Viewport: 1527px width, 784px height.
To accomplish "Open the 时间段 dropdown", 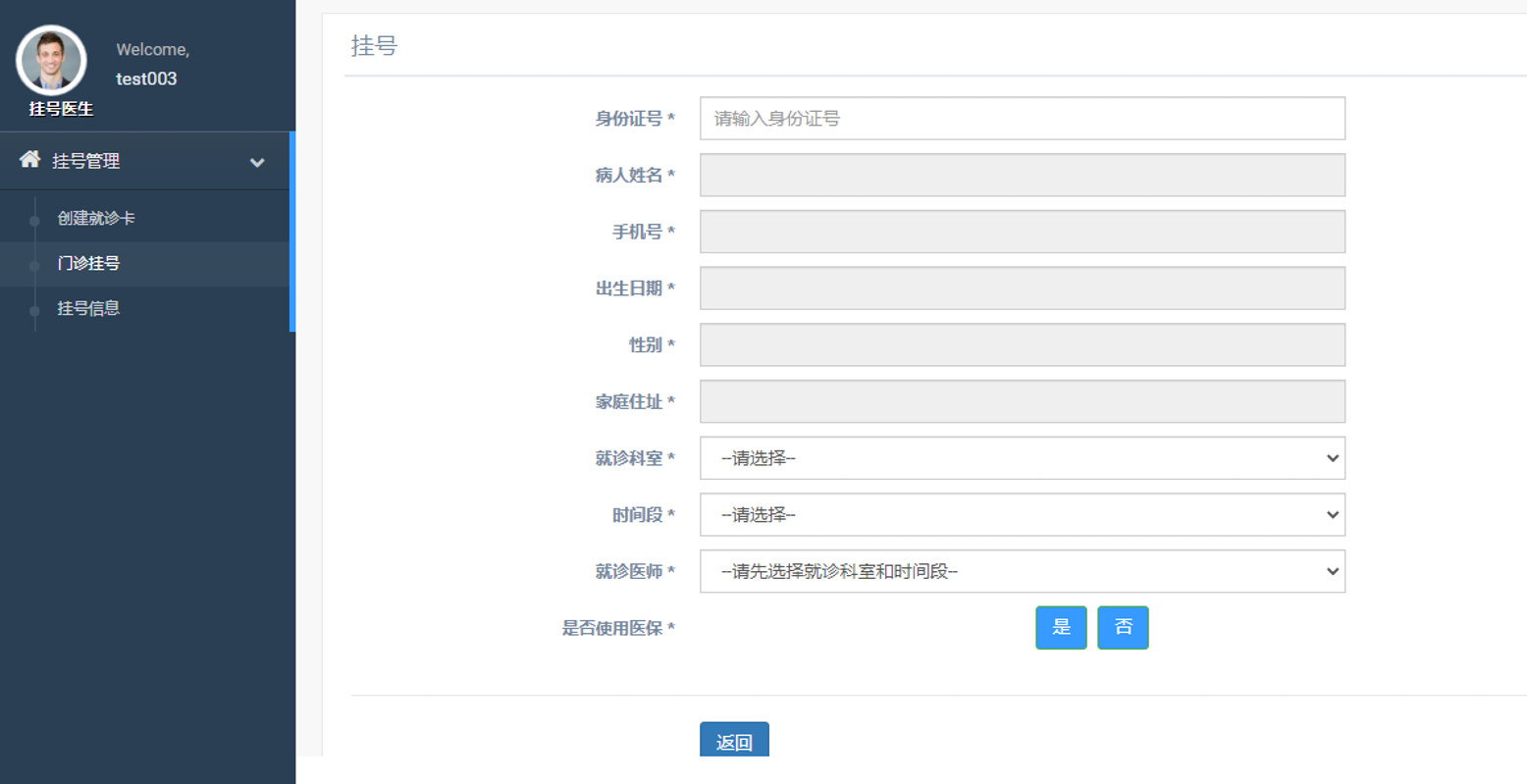I will (x=1022, y=515).
